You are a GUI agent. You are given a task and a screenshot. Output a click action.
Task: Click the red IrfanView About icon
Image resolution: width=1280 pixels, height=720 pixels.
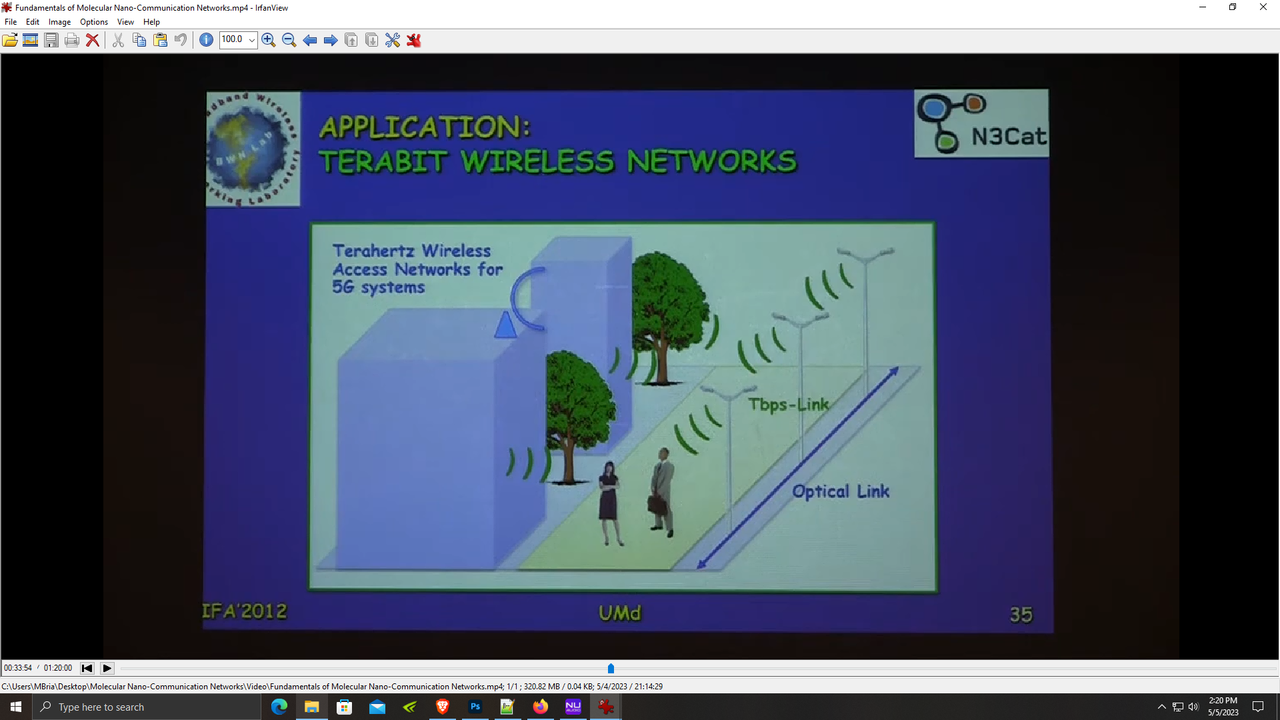pyautogui.click(x=413, y=40)
